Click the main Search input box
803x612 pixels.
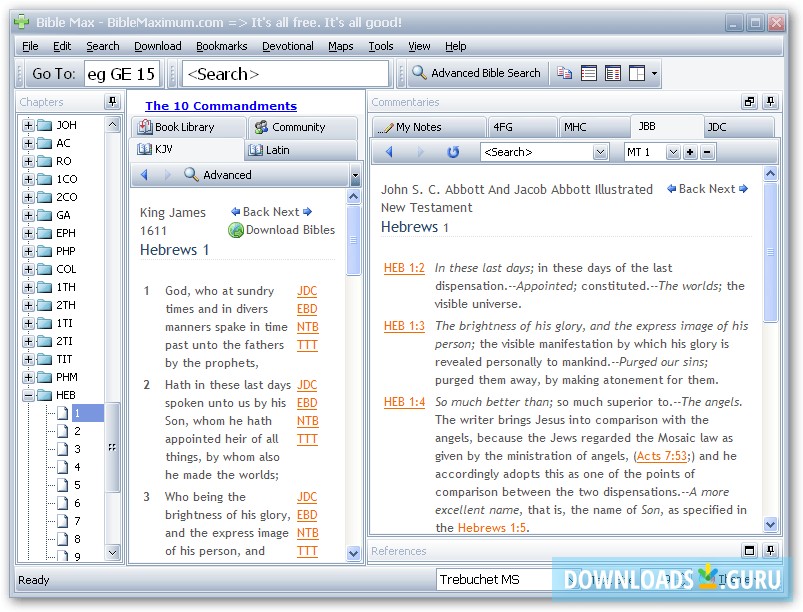(285, 74)
